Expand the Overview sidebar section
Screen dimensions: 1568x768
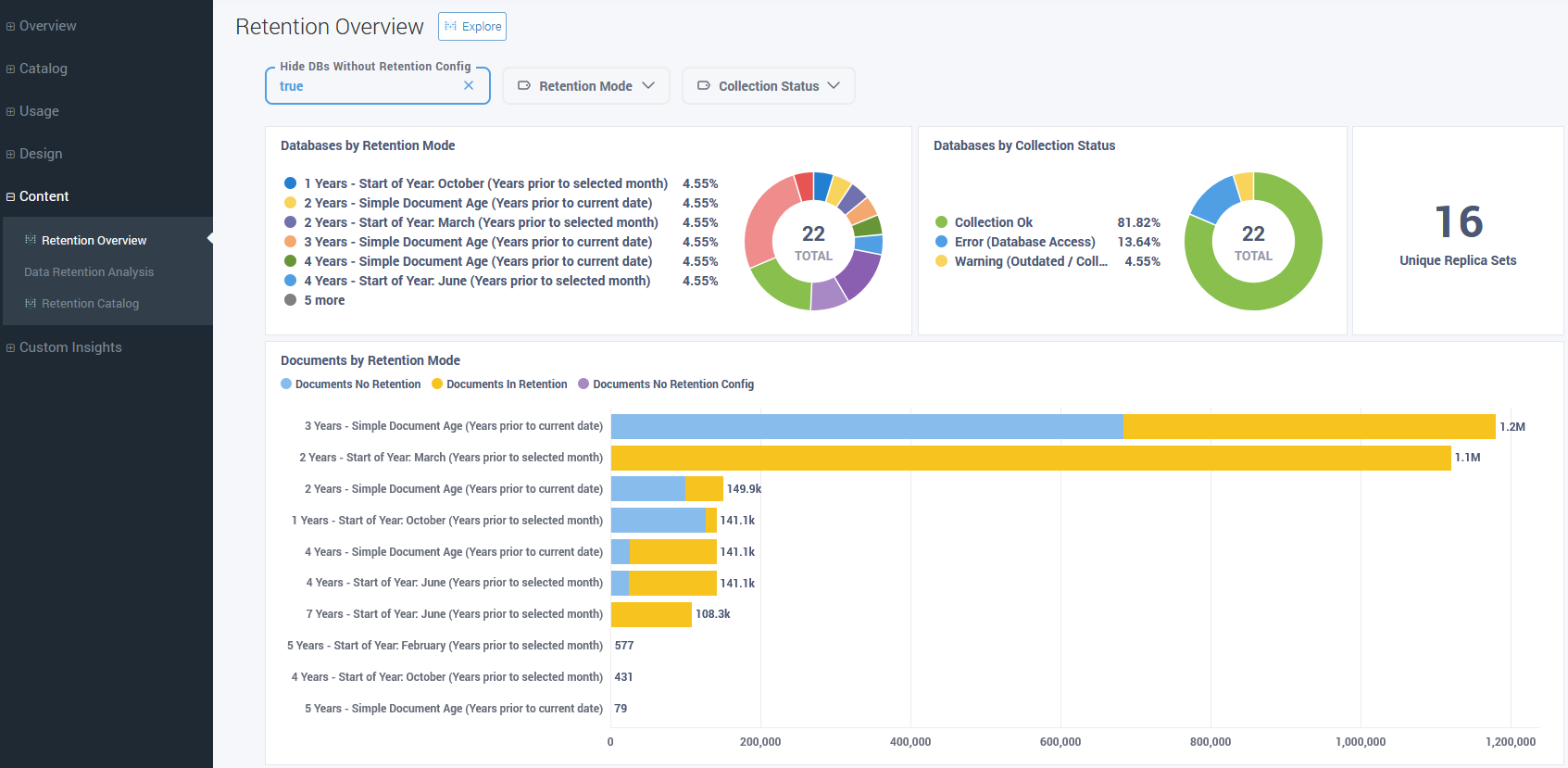click(47, 26)
